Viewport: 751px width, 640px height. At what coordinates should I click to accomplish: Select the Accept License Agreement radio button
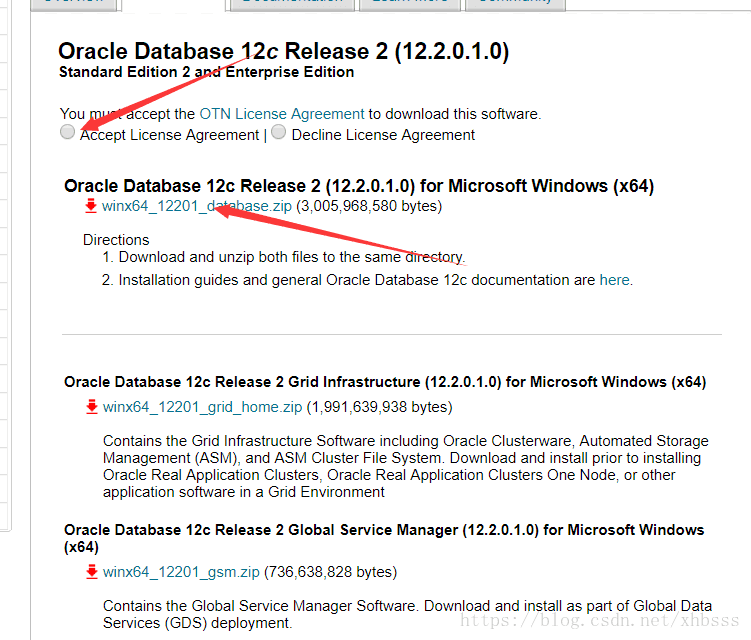click(x=68, y=131)
